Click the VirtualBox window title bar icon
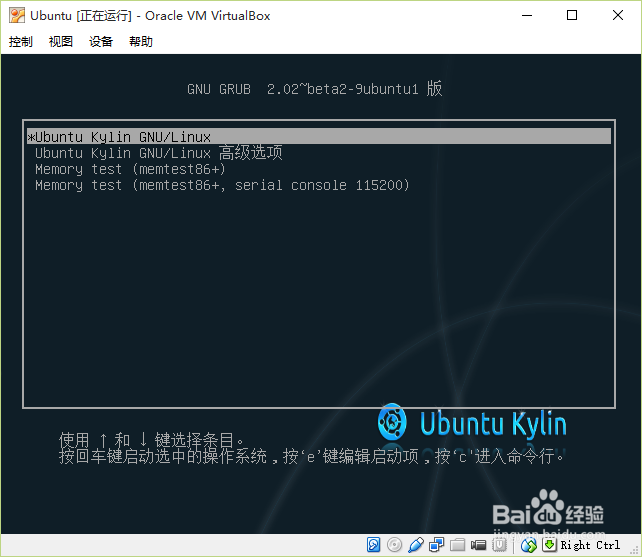The image size is (642, 557). pyautogui.click(x=17, y=16)
